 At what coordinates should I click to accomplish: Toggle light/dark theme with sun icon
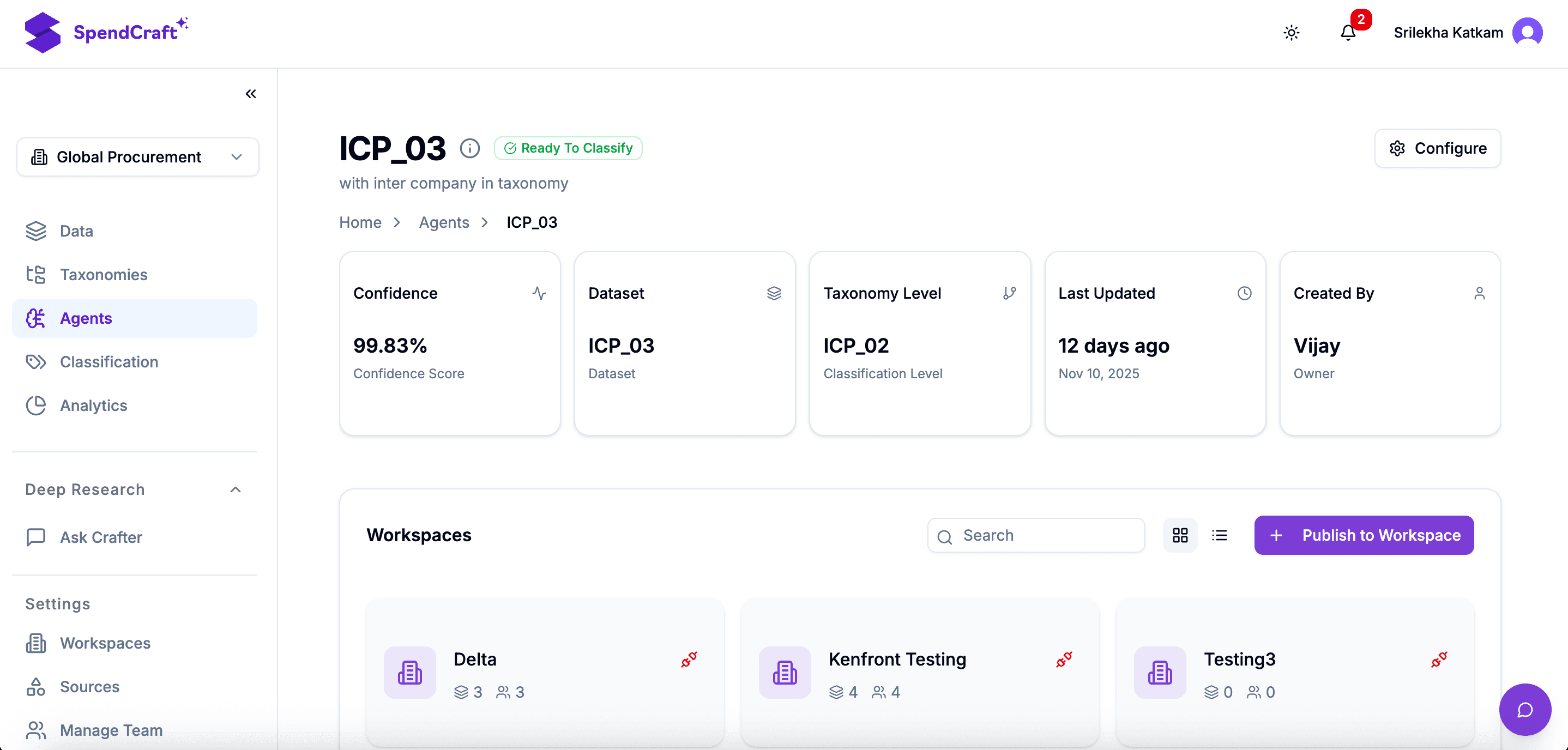pyautogui.click(x=1292, y=32)
